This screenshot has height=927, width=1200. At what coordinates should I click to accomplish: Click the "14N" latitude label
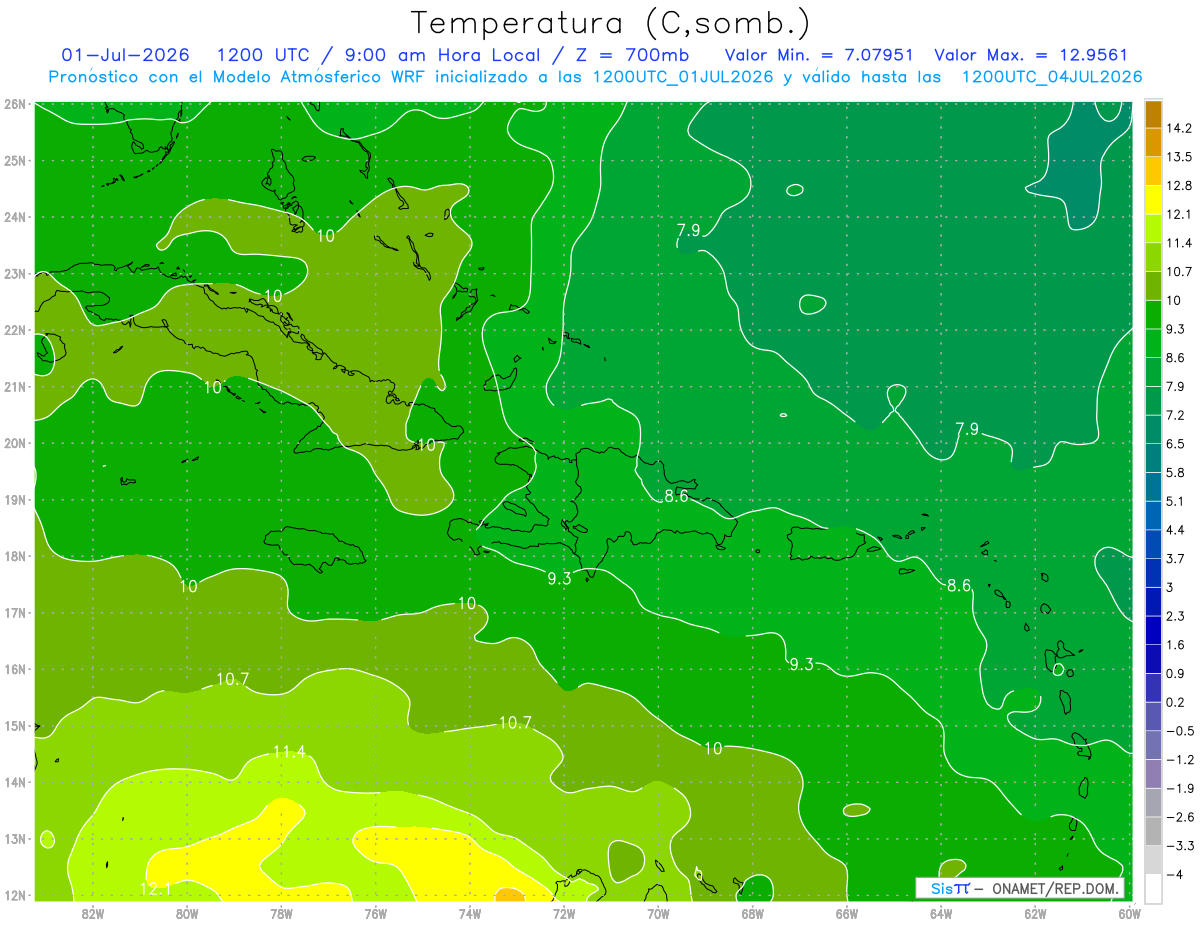[15, 783]
